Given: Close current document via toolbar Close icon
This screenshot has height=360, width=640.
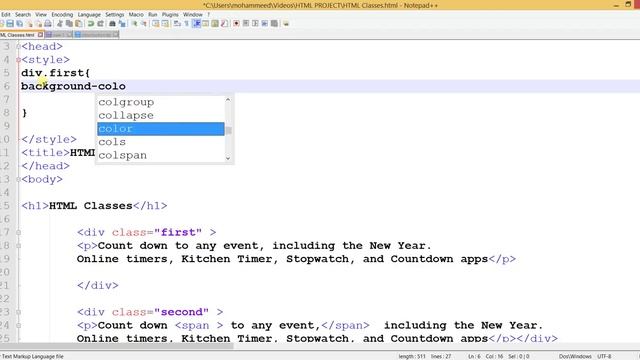Looking at the screenshot, I should pyautogui.click(x=29, y=24).
